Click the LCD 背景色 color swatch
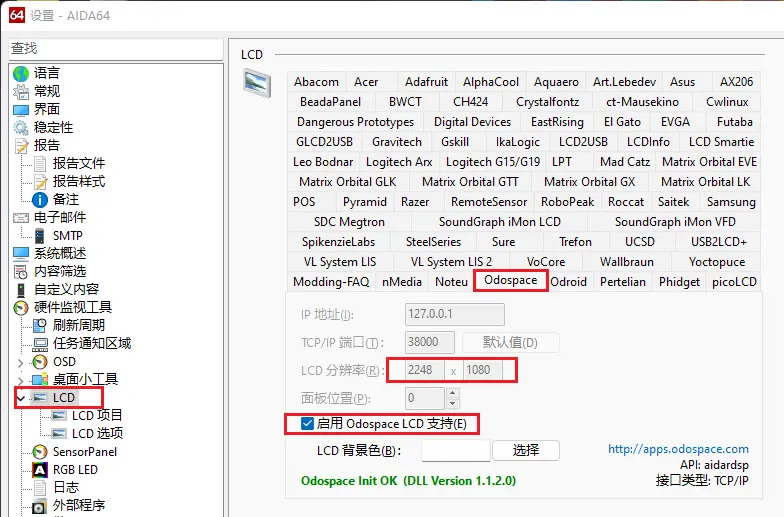Viewport: 784px width, 517px height. coord(455,450)
